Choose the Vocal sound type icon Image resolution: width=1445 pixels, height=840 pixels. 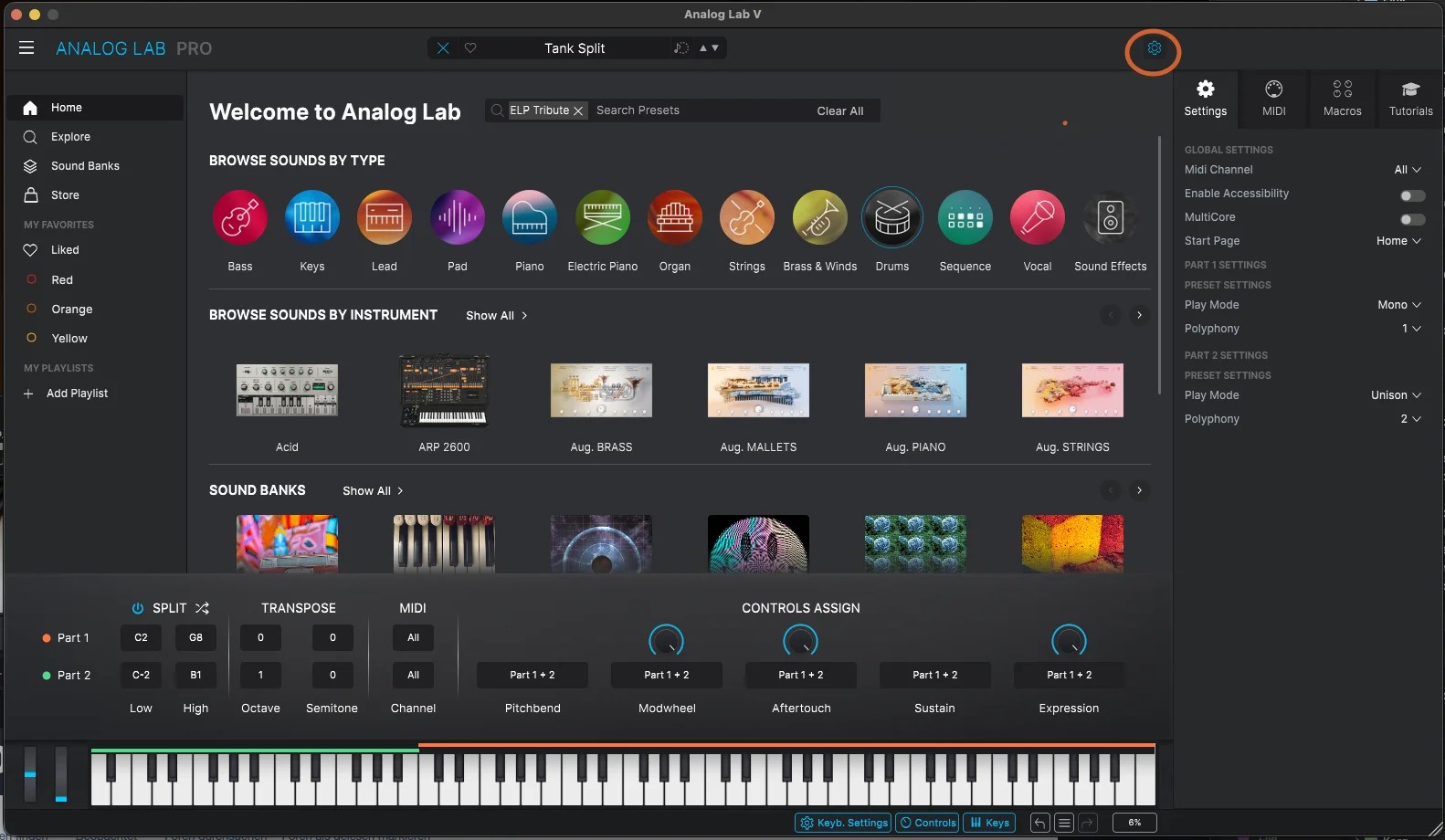coord(1038,217)
